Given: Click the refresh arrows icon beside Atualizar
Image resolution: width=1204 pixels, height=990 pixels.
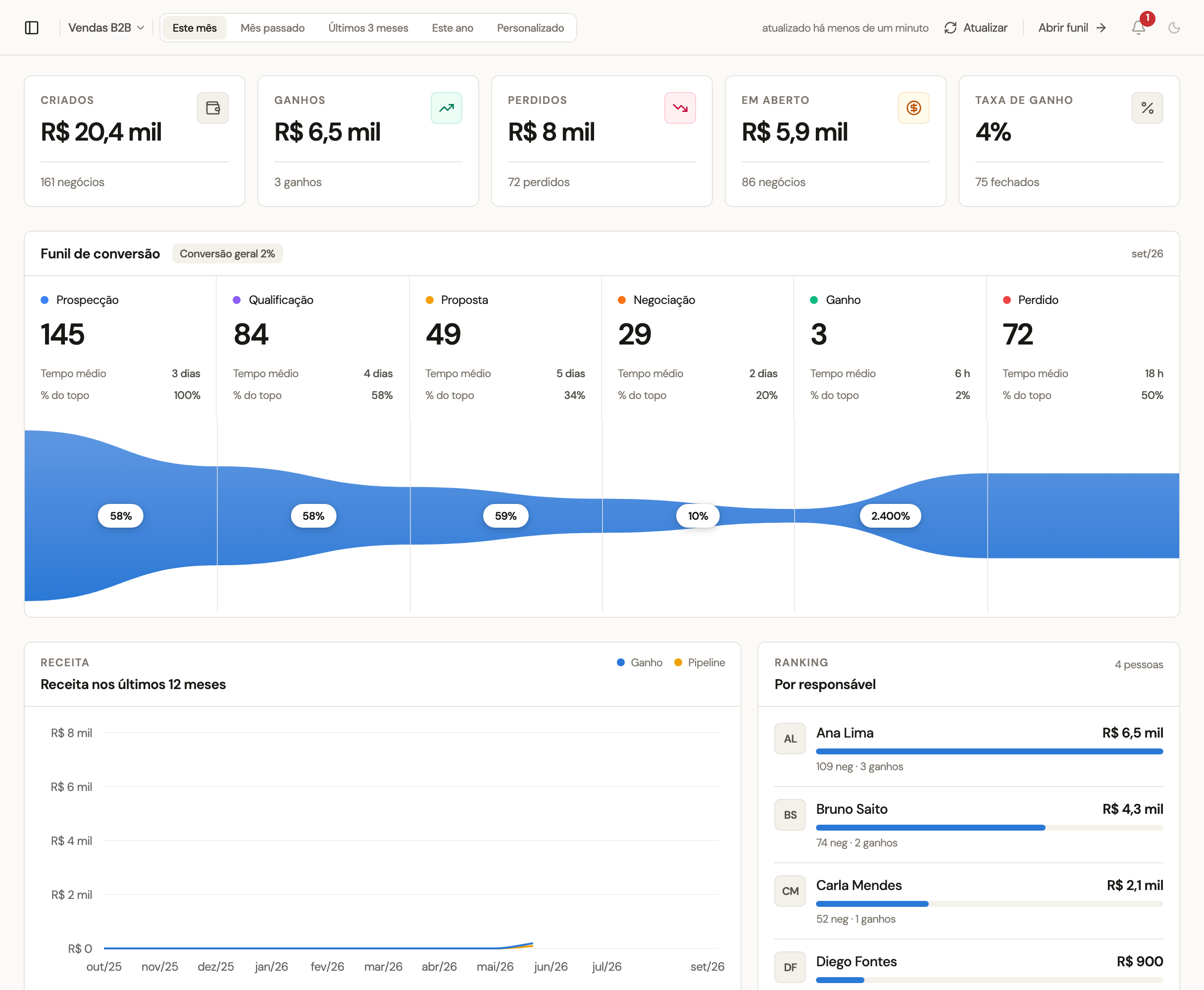Looking at the screenshot, I should [x=950, y=28].
